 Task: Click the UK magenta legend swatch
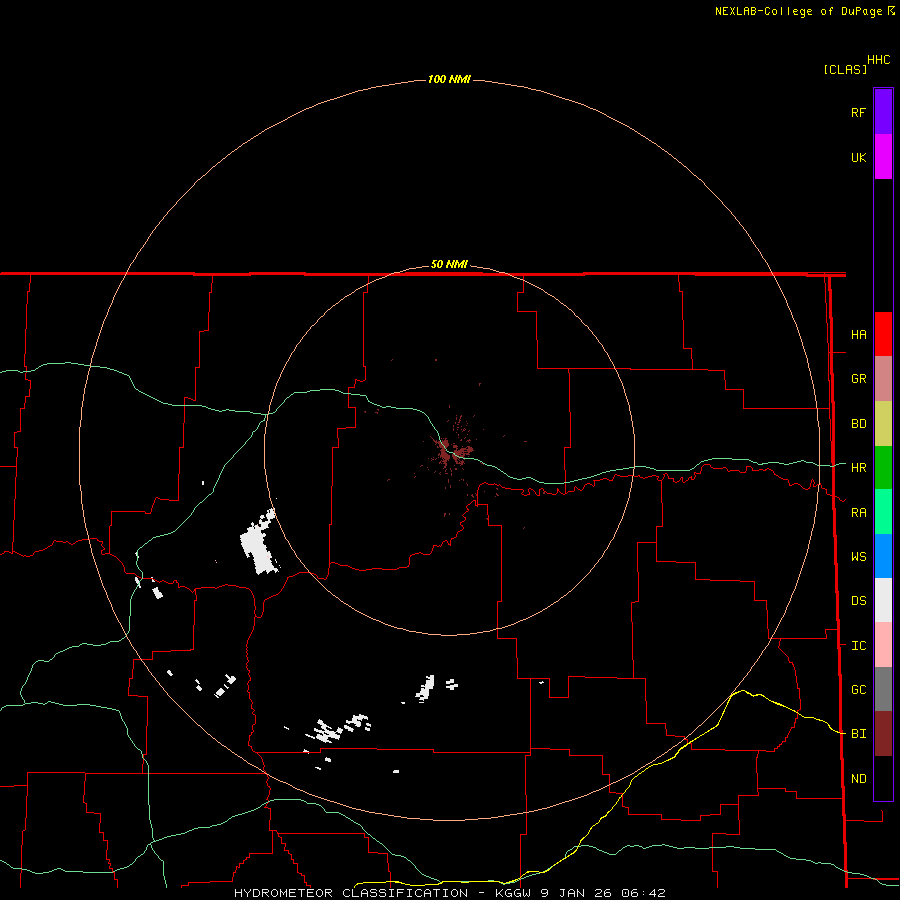883,157
